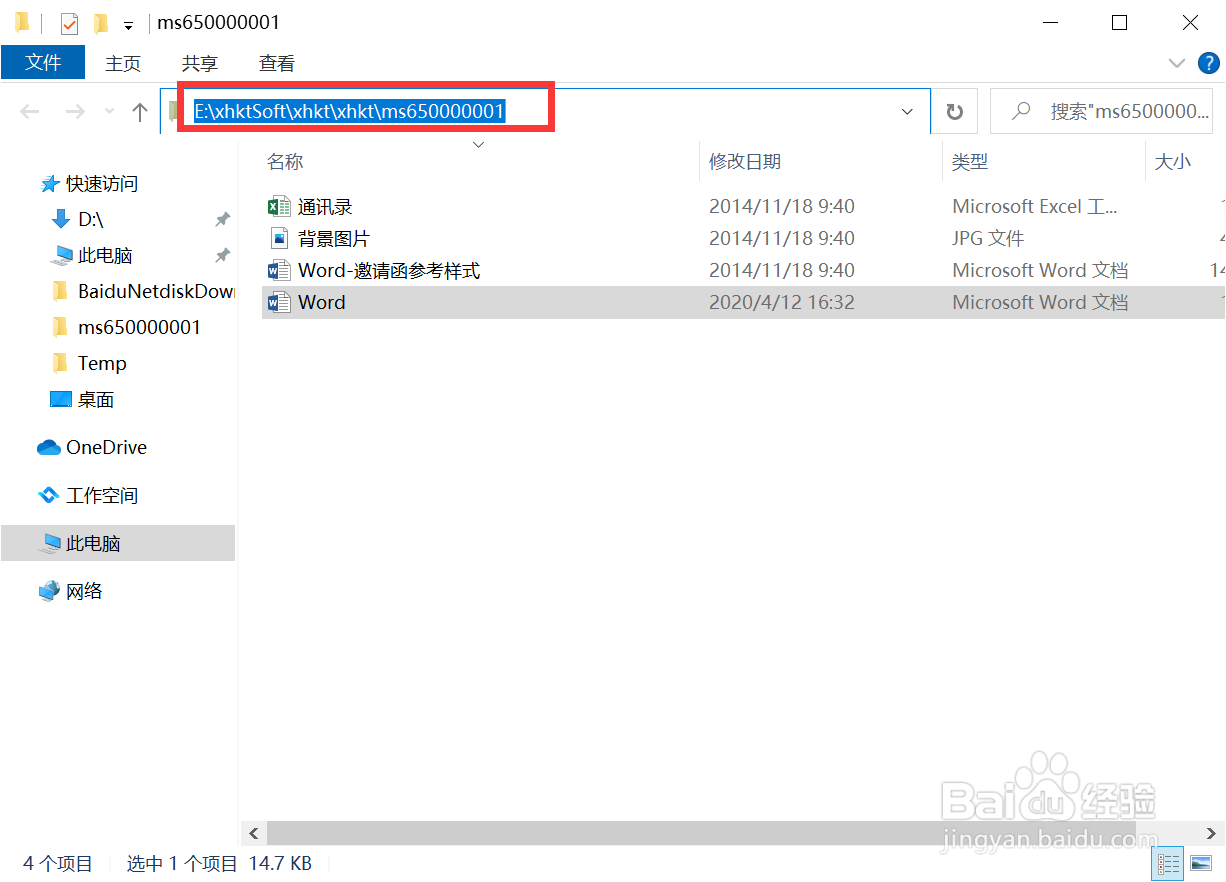Click Word icon of highlighted Word file
This screenshot has width=1226, height=882.
279,303
